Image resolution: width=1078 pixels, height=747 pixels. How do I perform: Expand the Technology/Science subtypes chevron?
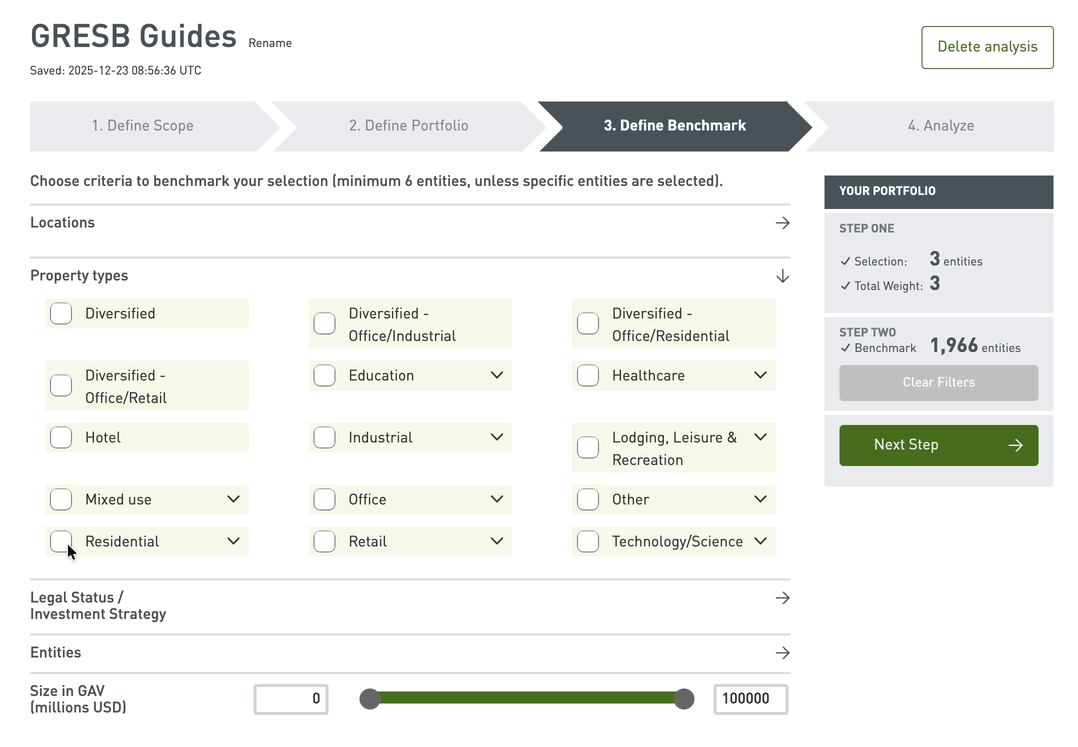coord(760,541)
